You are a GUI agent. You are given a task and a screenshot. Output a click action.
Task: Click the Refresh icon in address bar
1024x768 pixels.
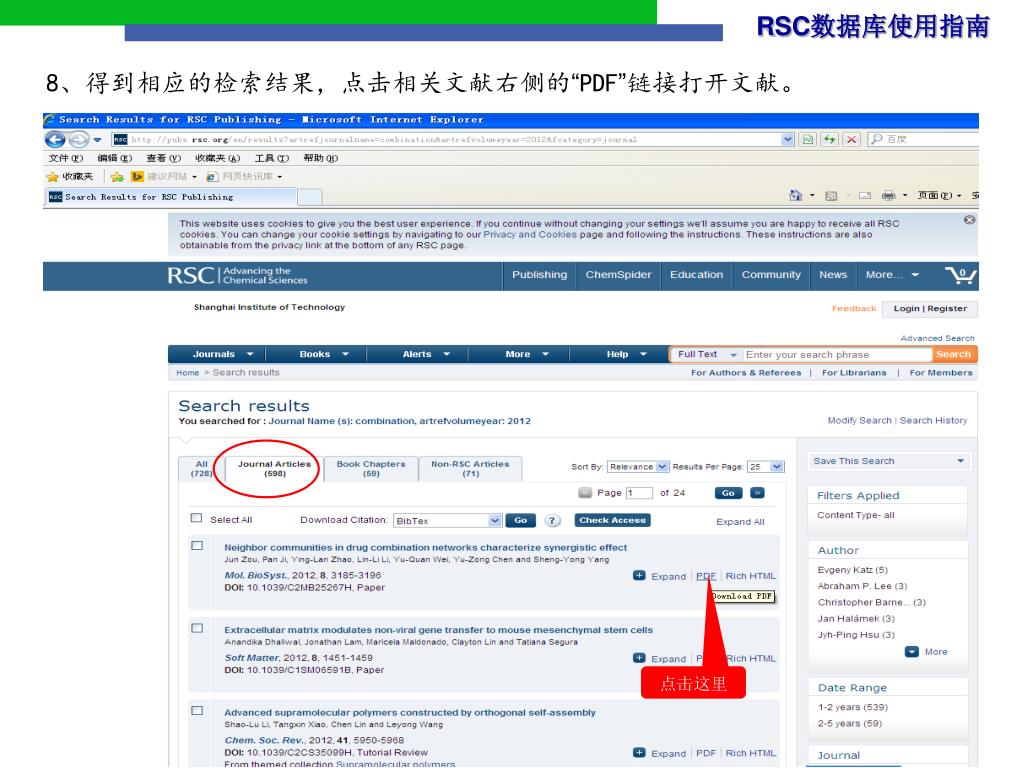click(x=829, y=139)
